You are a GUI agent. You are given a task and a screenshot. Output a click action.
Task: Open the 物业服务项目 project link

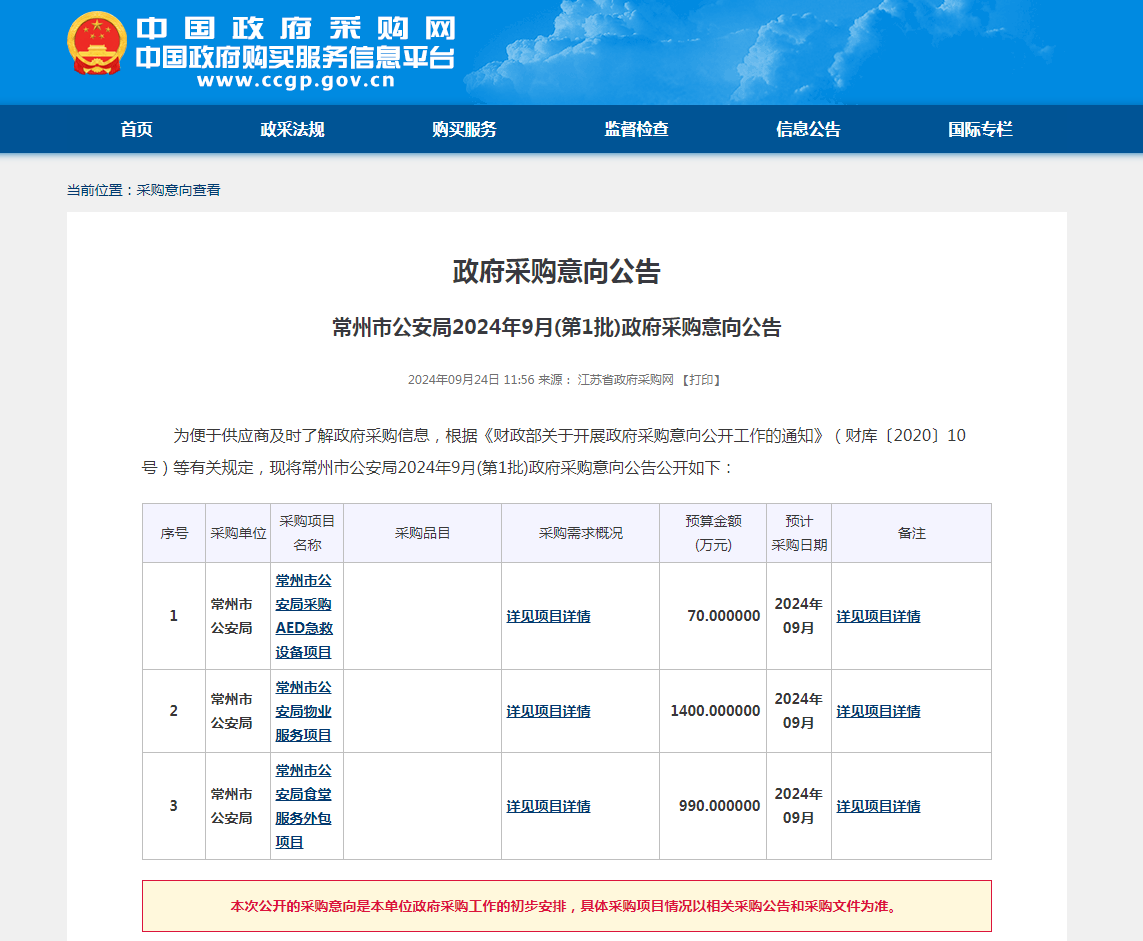304,711
